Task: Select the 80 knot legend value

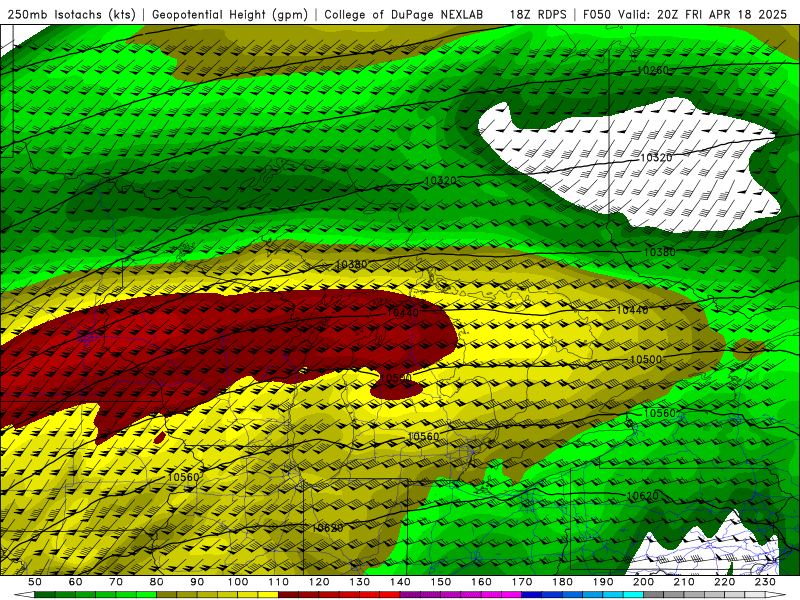Action: pyautogui.click(x=156, y=582)
